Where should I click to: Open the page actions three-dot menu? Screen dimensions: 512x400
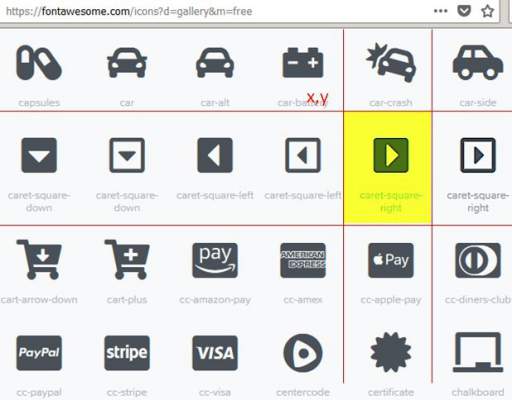[440, 11]
